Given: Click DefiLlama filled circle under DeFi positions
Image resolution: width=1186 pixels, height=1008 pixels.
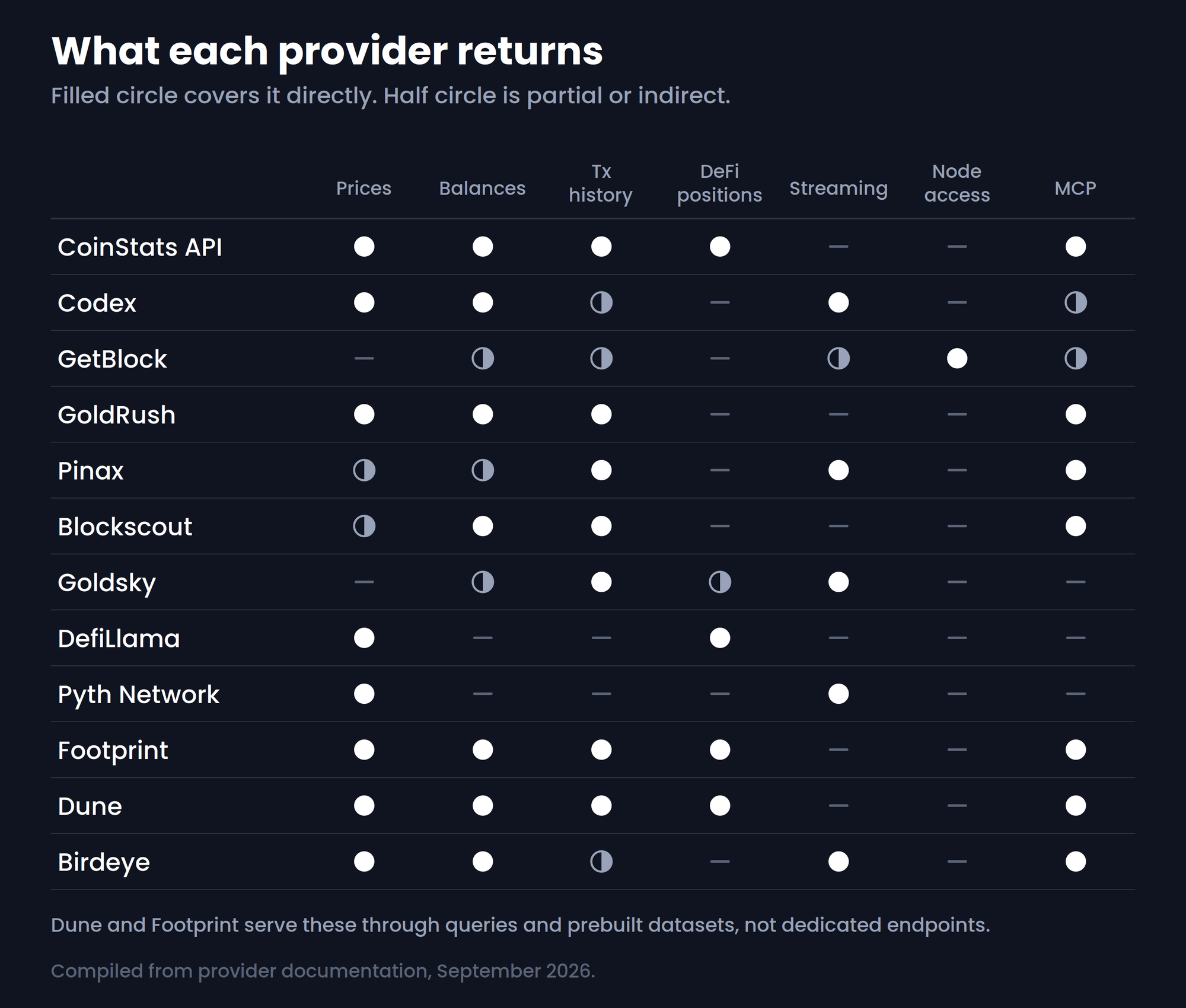Looking at the screenshot, I should 720,638.
